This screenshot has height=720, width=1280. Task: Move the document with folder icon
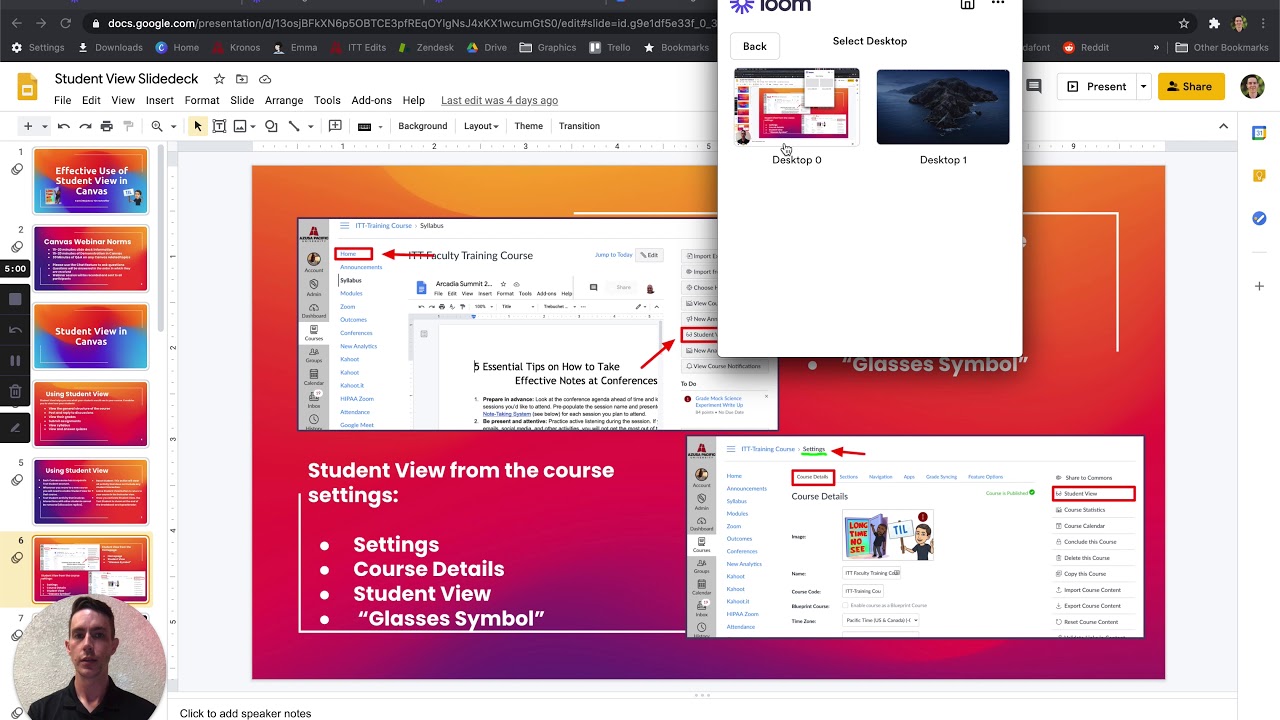click(x=242, y=79)
